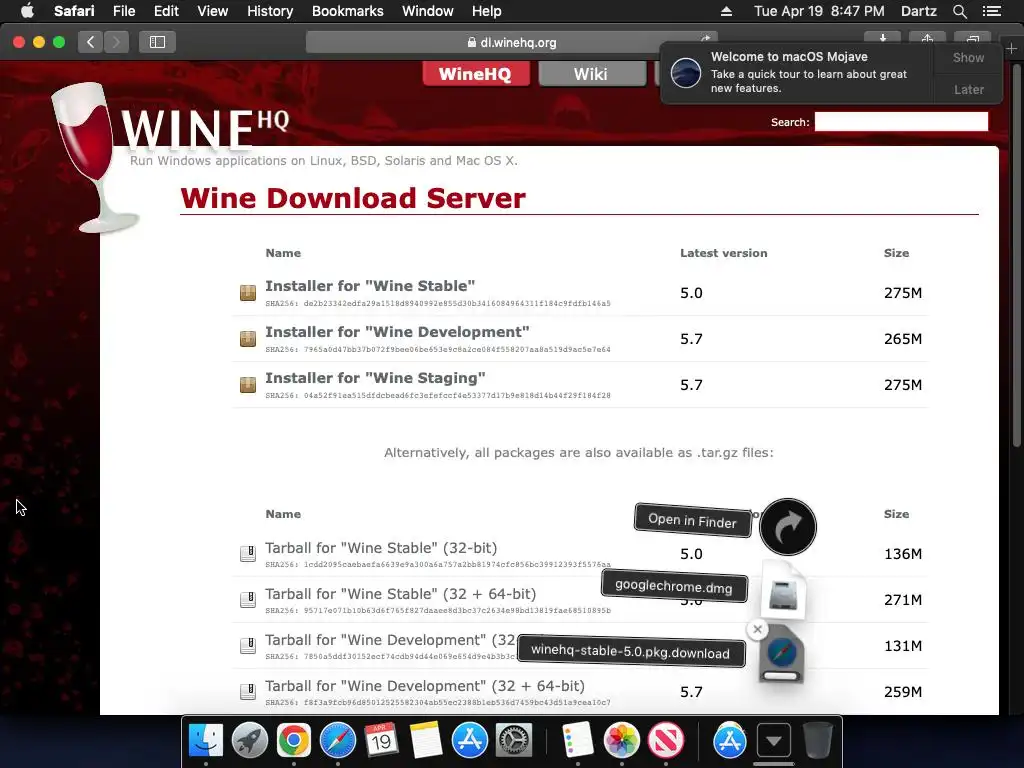The image size is (1024, 768).
Task: Reload the page with the refresh icon
Action: tap(705, 39)
